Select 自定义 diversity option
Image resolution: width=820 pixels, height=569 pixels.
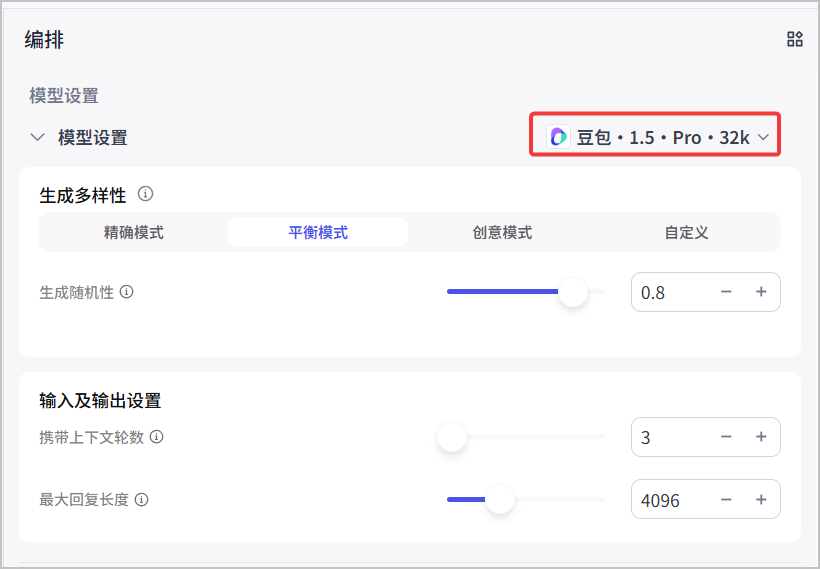pyautogui.click(x=686, y=232)
